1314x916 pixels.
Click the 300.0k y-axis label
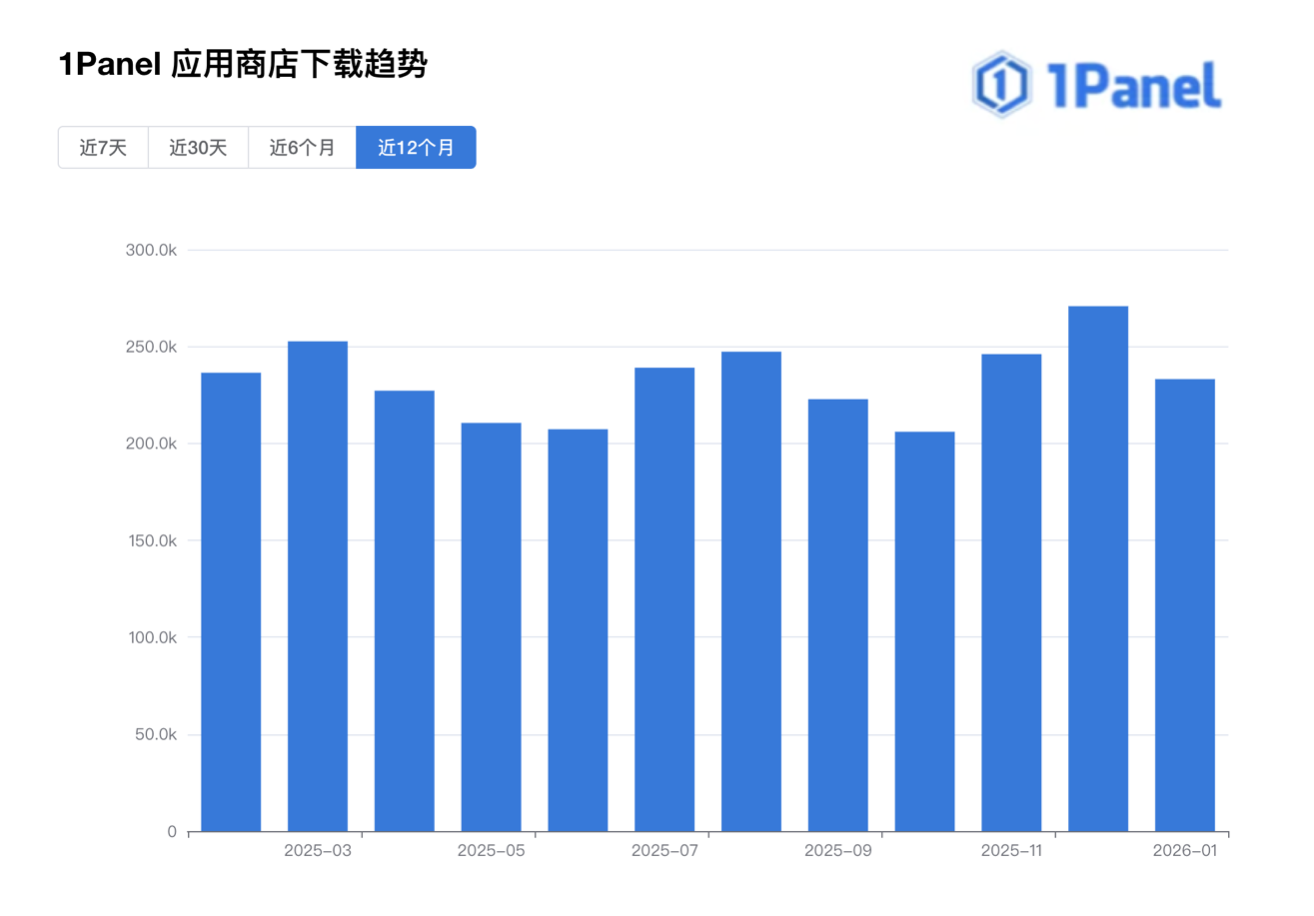click(151, 250)
